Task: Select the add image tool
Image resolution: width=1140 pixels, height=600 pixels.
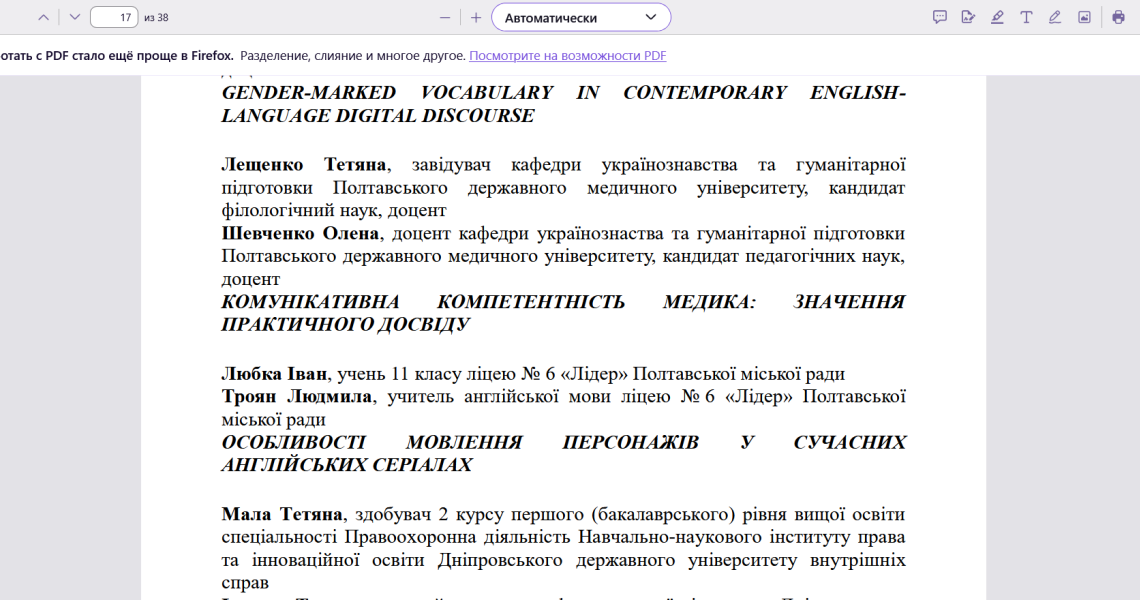Action: click(1084, 17)
